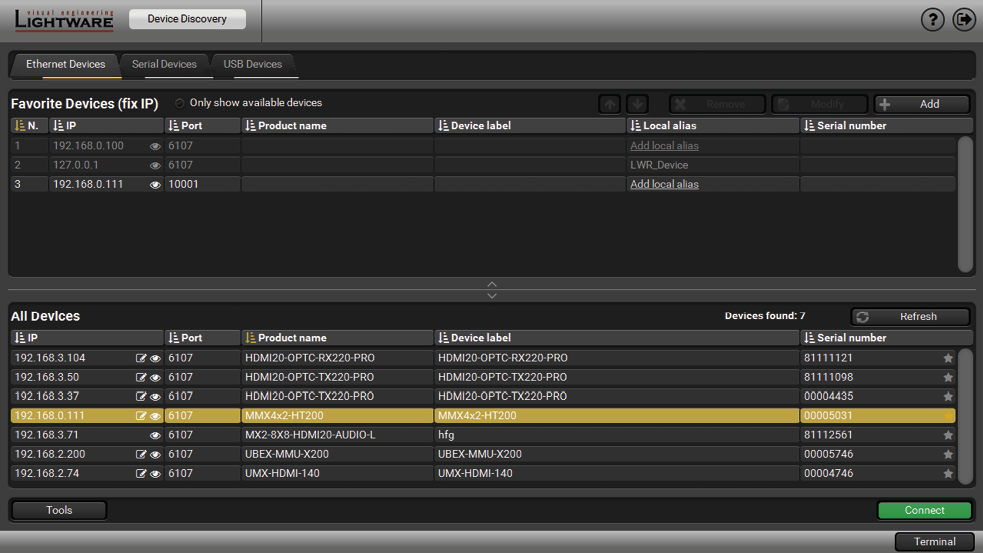This screenshot has height=553, width=983.
Task: Click eye icon for favorite 192.168.0.111 port 10001
Action: point(155,185)
